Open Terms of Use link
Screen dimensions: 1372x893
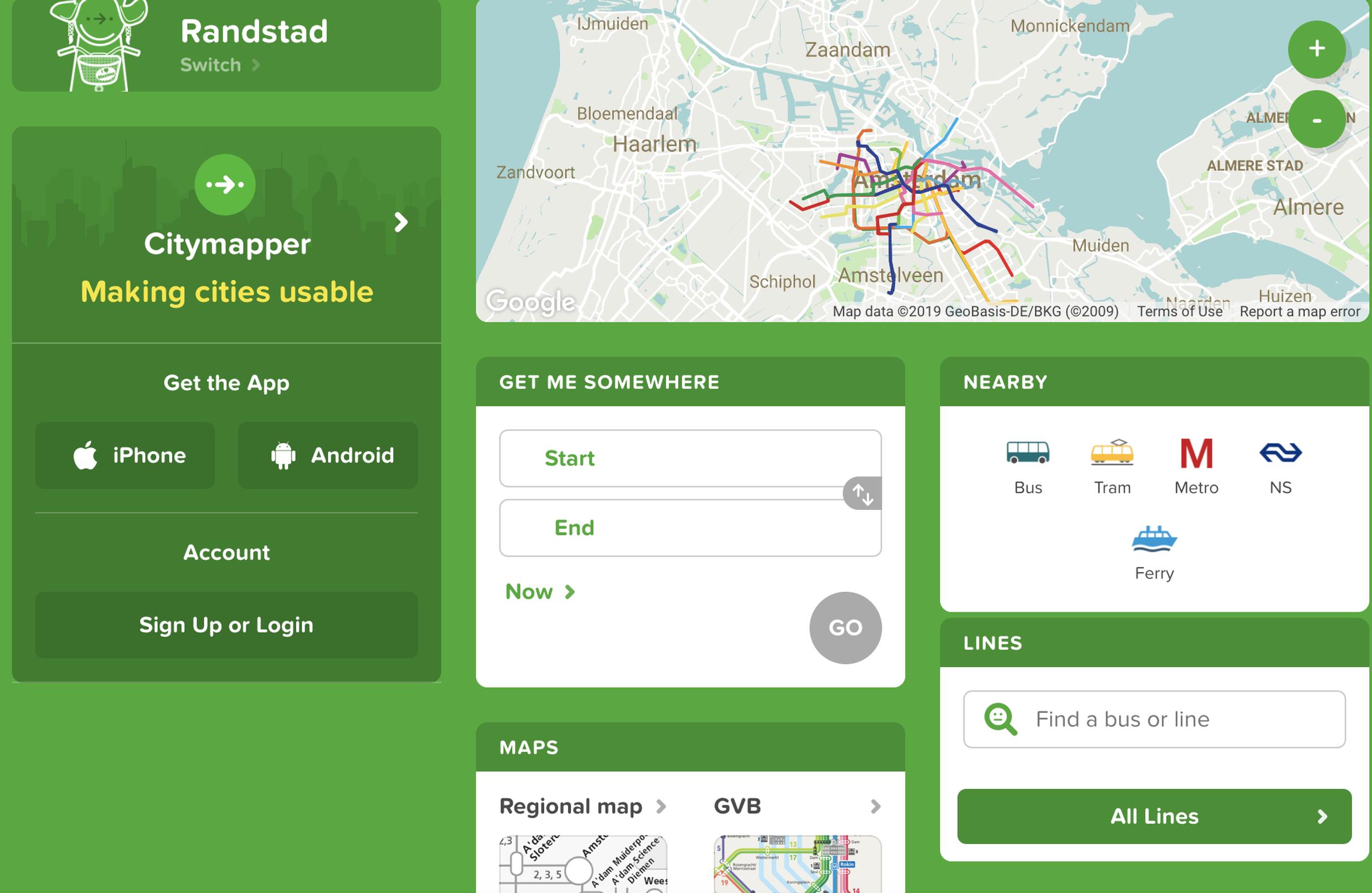coord(1179,311)
